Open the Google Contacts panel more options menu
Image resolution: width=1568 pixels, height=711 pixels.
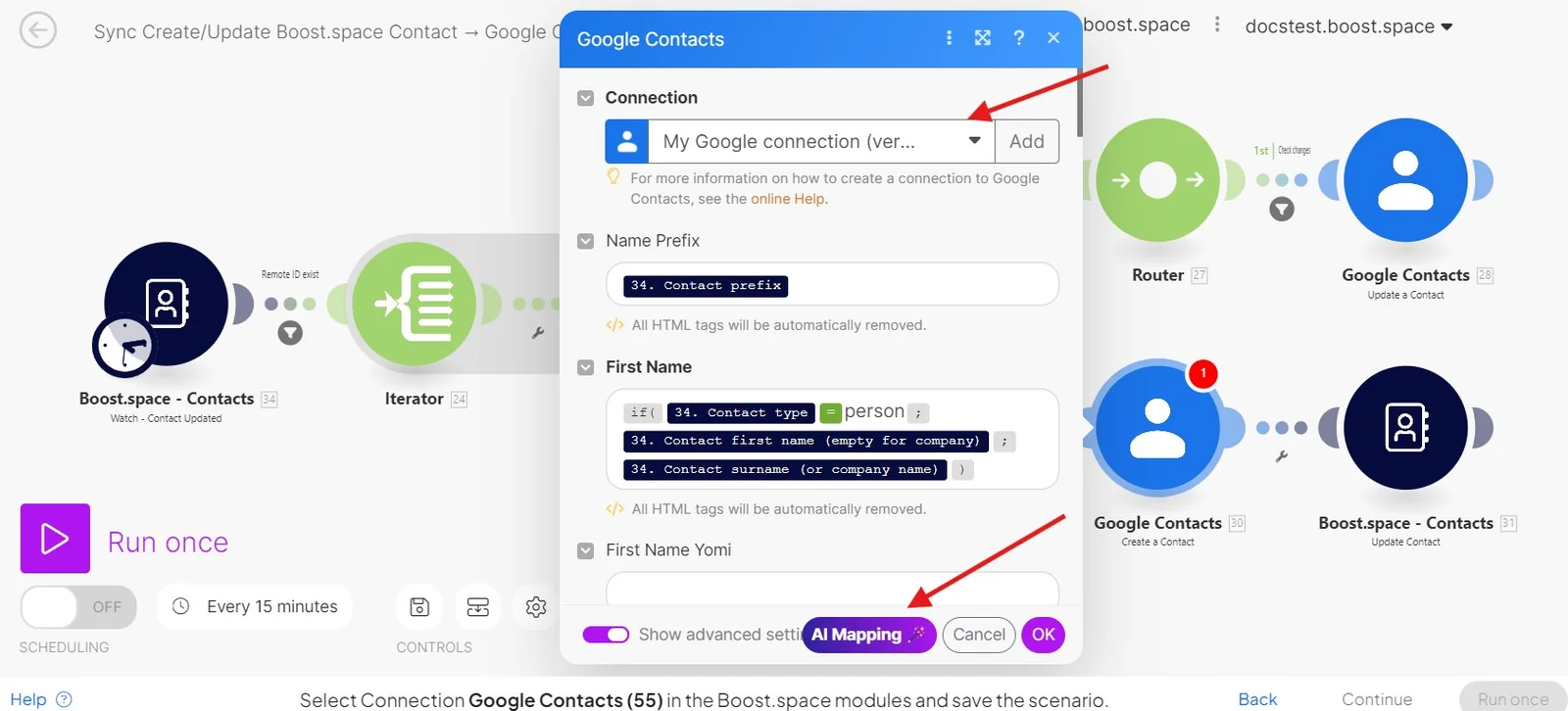point(949,37)
